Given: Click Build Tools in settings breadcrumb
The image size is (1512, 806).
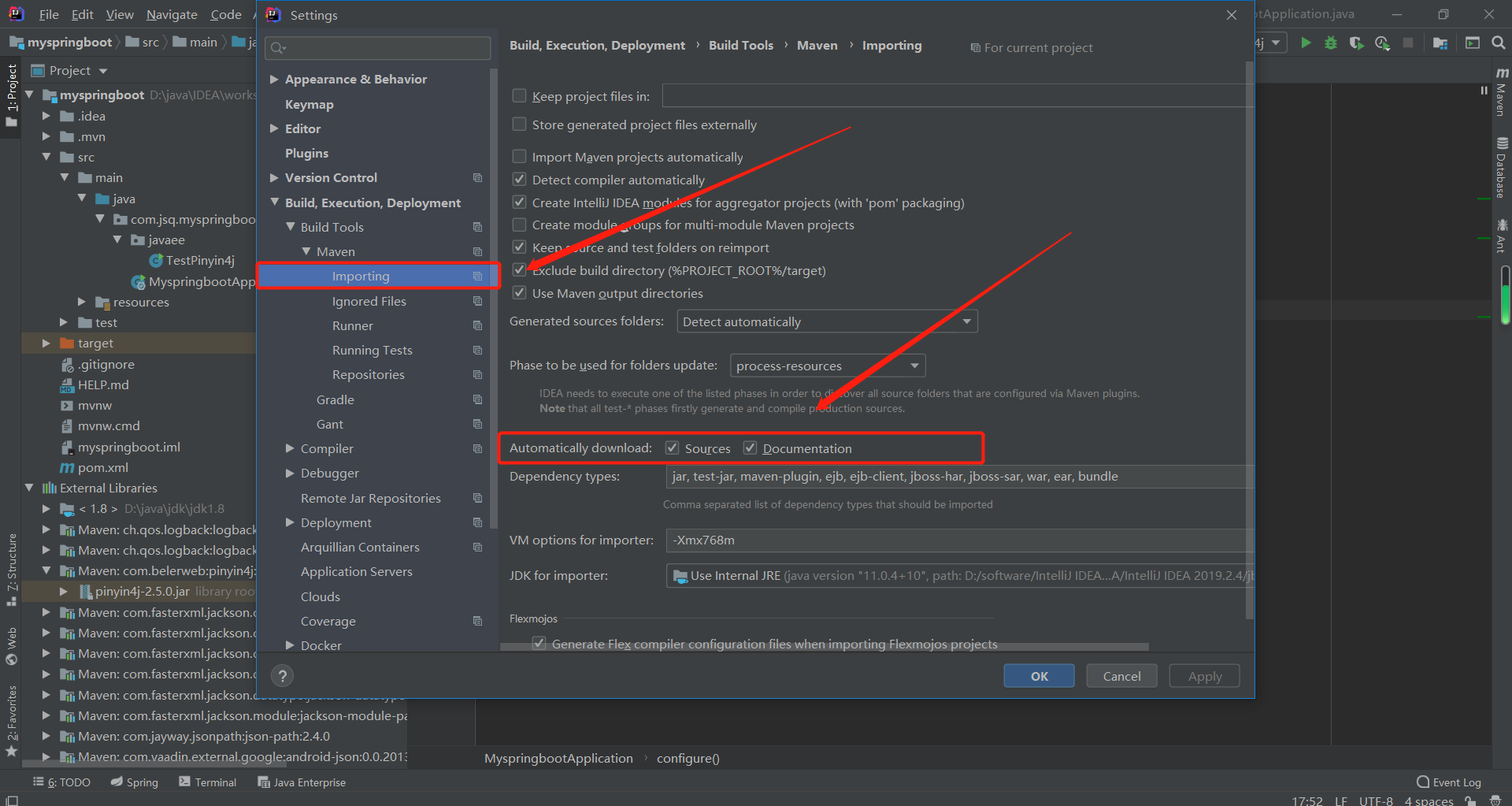Looking at the screenshot, I should pyautogui.click(x=740, y=46).
